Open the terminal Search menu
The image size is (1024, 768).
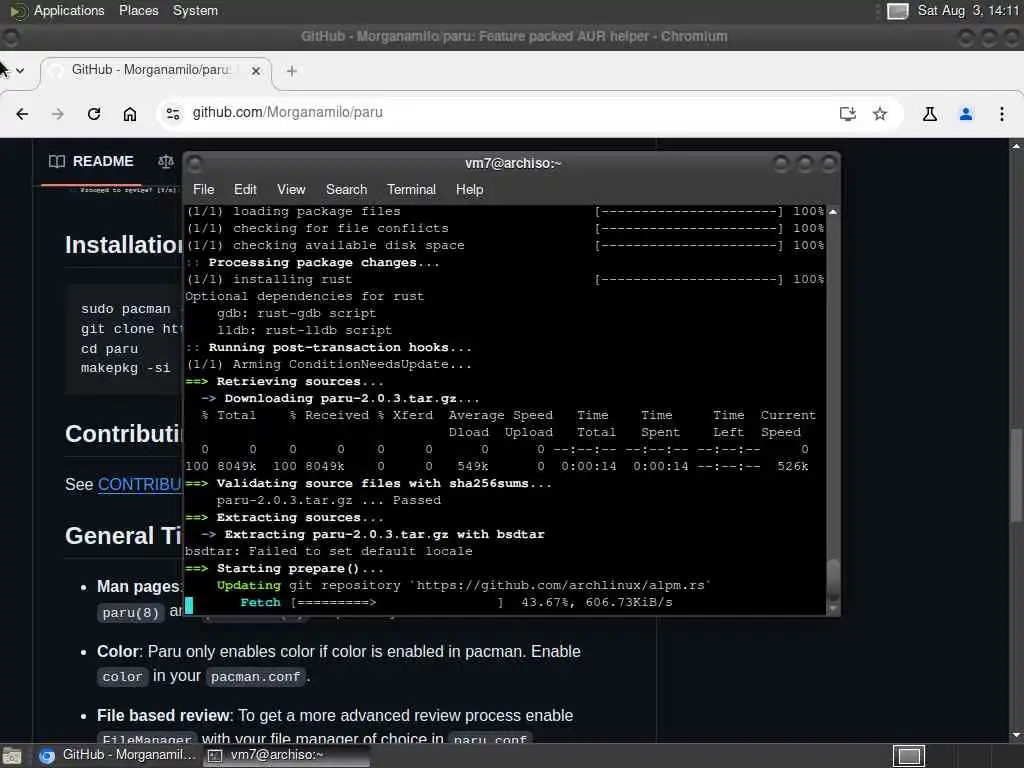coord(346,189)
